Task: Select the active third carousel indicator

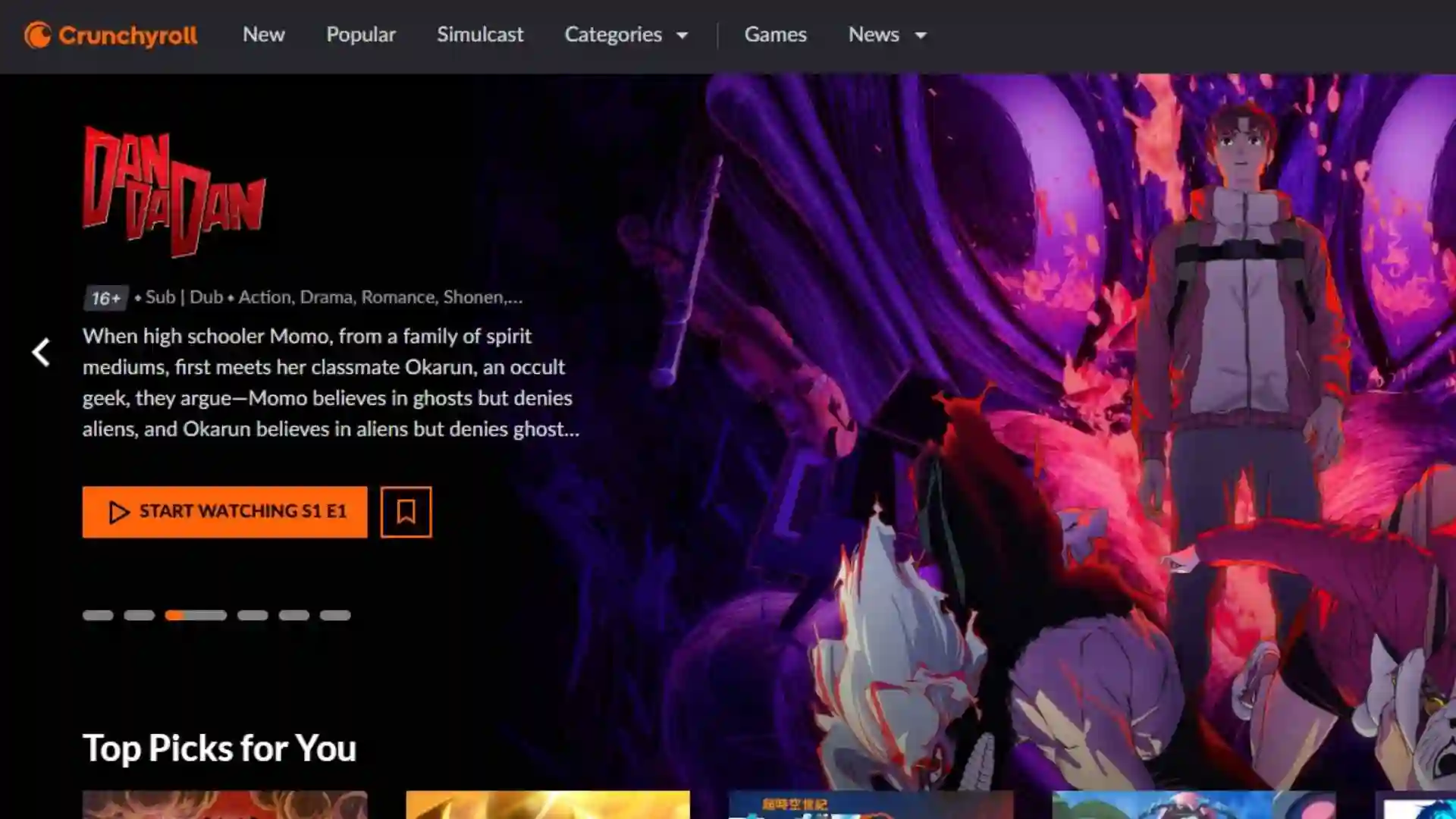Action: point(196,615)
